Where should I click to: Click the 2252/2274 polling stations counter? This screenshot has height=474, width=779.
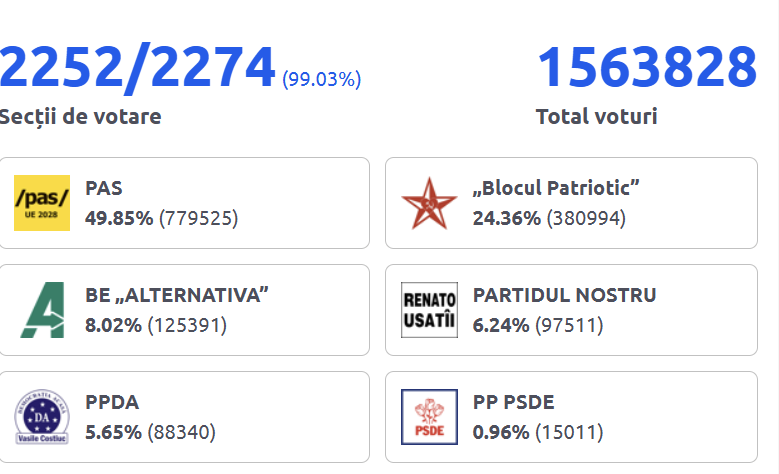pos(136,67)
